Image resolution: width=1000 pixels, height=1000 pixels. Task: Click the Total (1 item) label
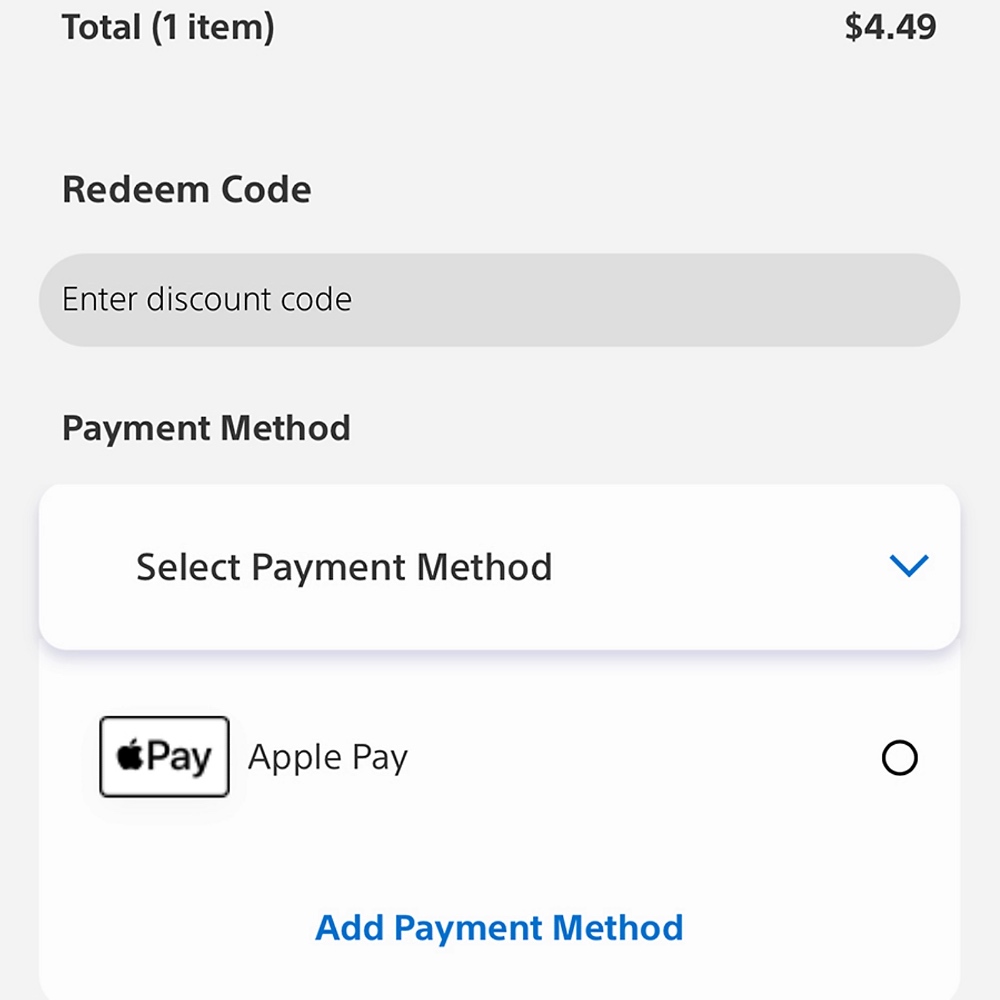point(168,27)
